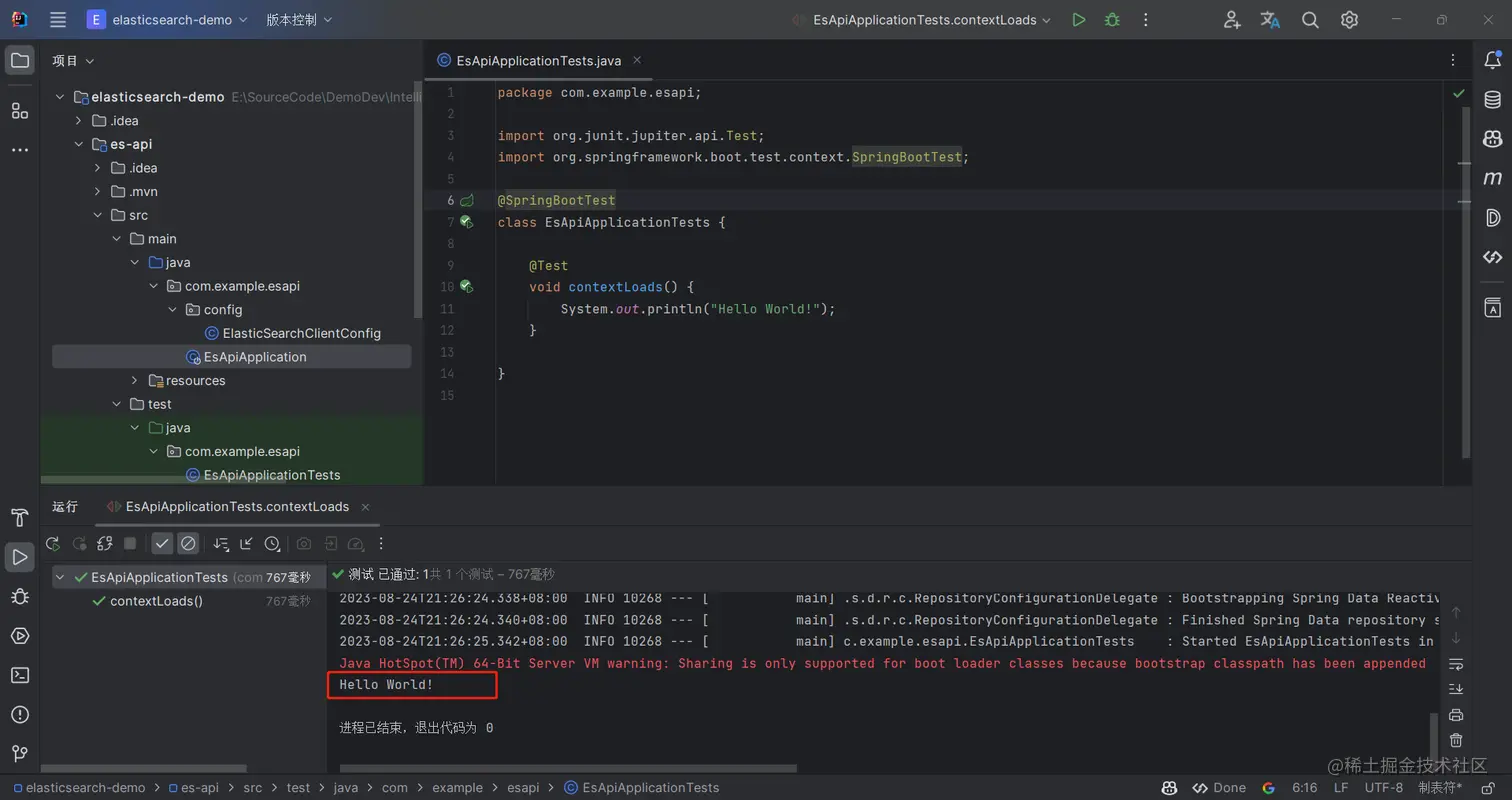Screen dimensions: 1512x800
Task: Toggle Show Passed tests checkmark
Action: [162, 544]
